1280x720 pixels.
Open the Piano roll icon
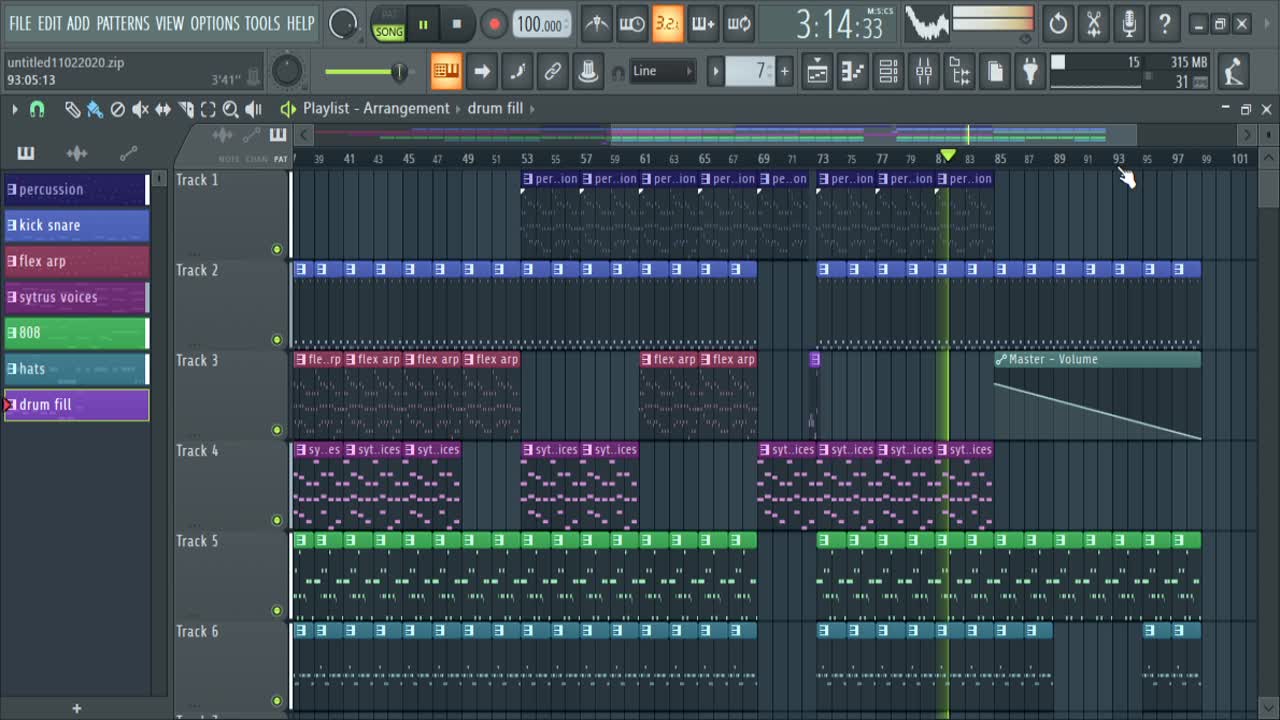(853, 71)
